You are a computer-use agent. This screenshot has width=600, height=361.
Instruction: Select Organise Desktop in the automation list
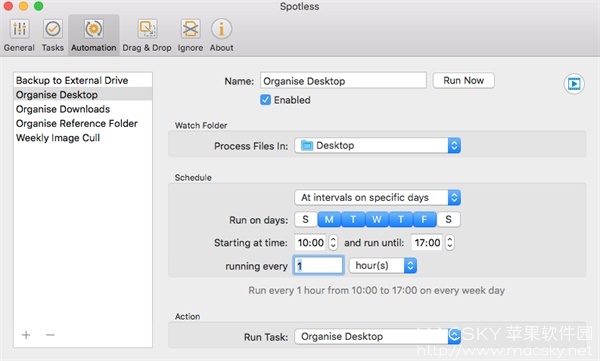click(x=83, y=95)
